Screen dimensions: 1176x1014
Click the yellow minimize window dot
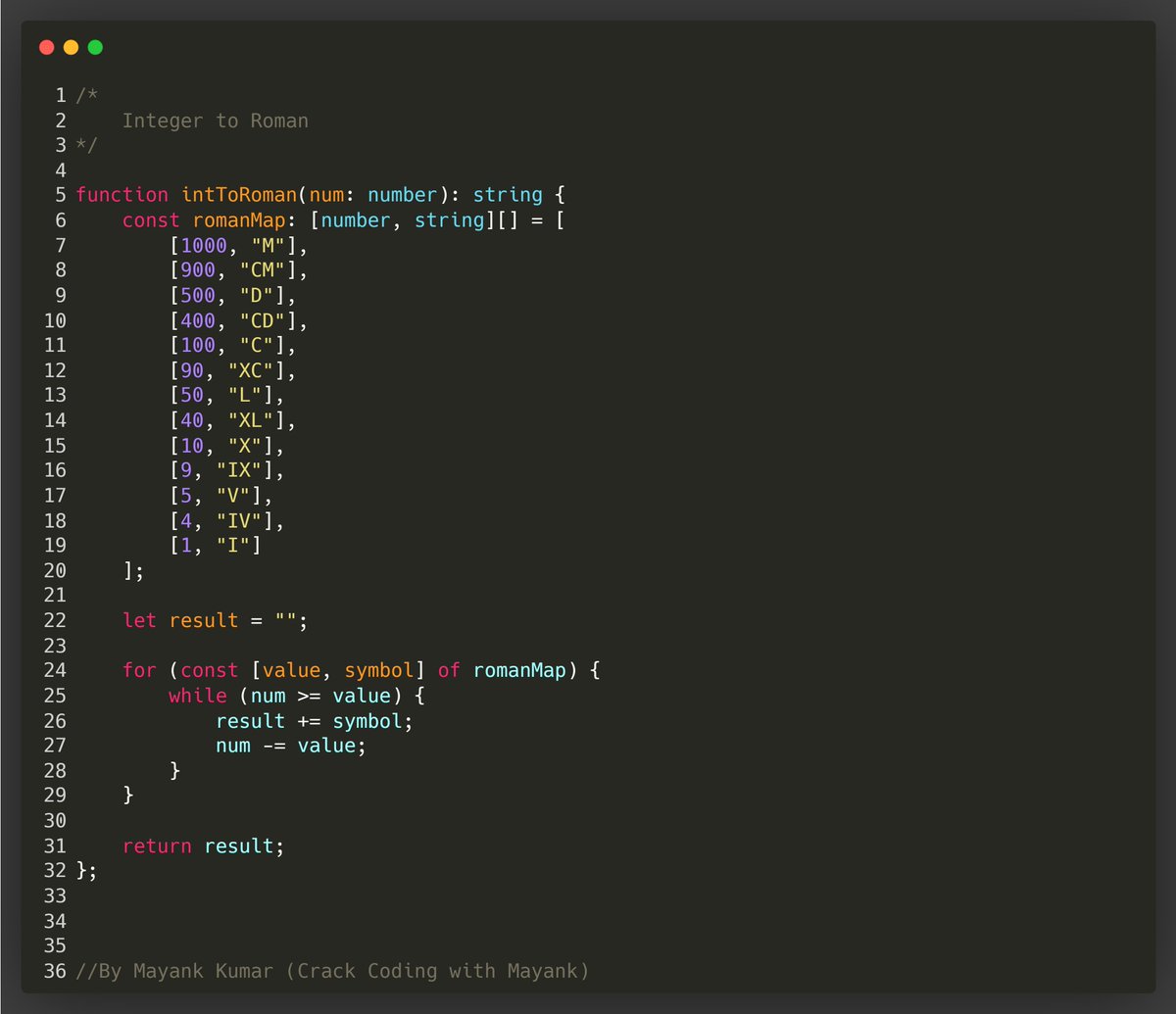pyautogui.click(x=71, y=47)
